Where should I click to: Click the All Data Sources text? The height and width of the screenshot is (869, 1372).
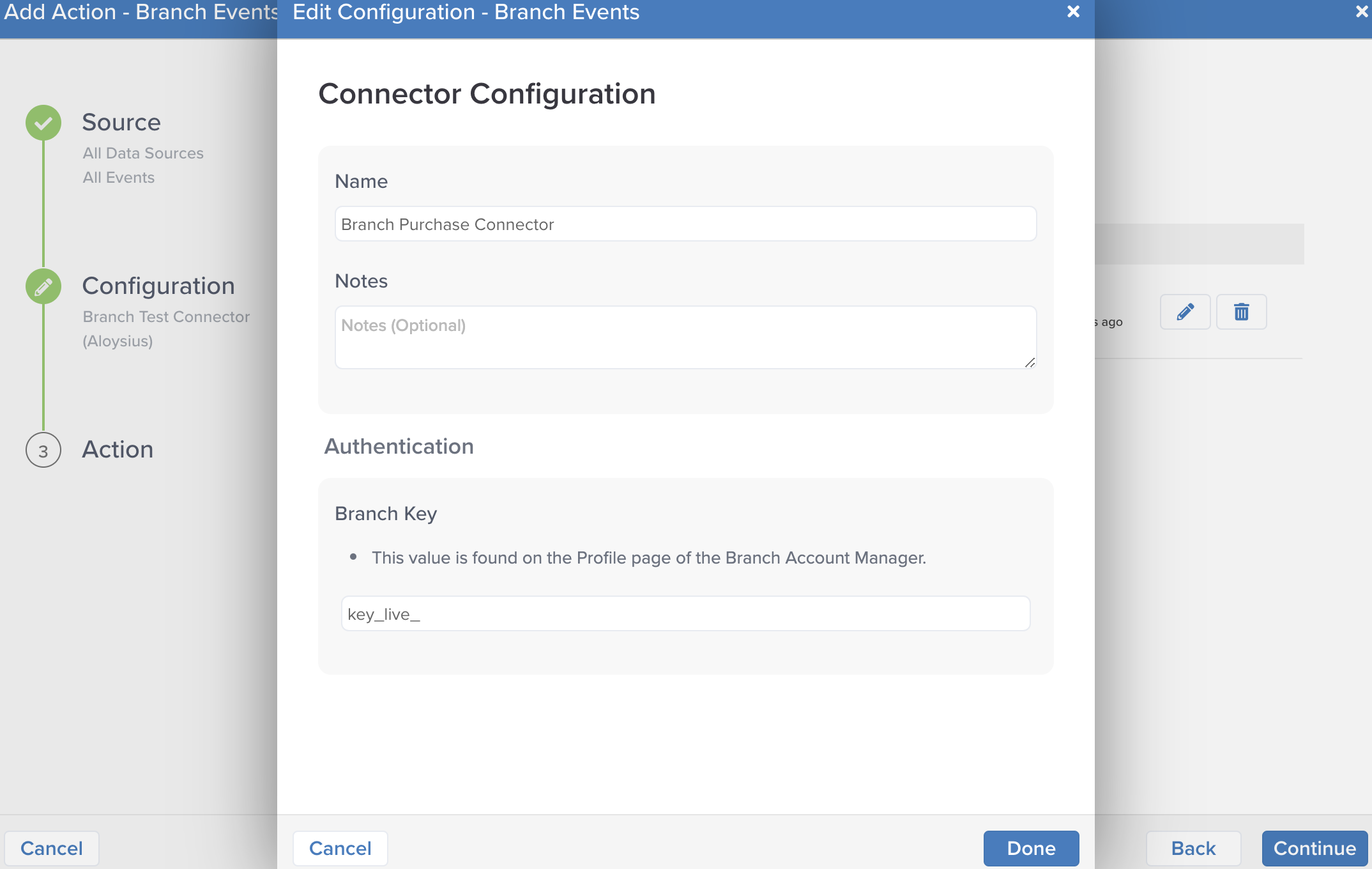143,153
